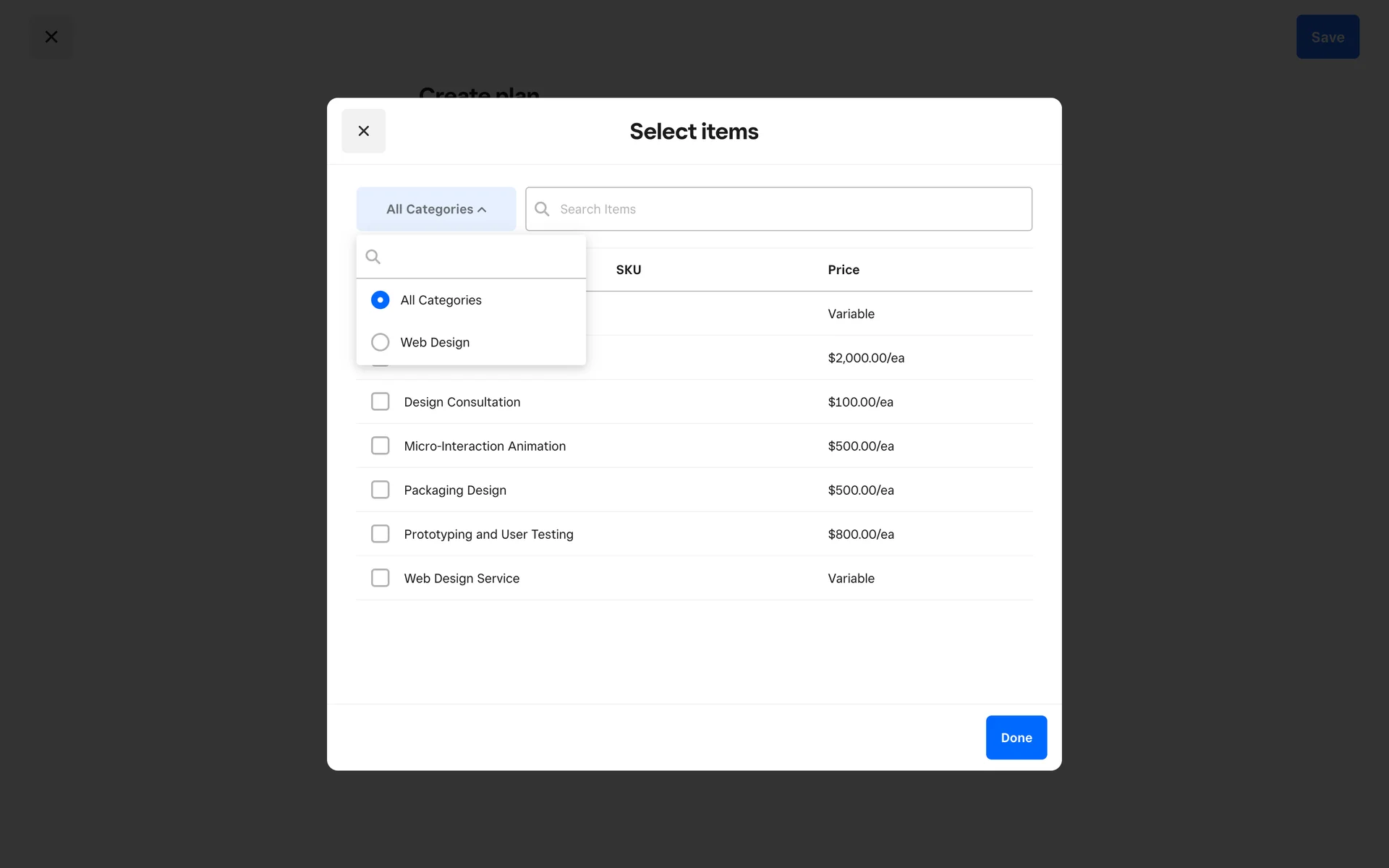Click the Design Consultation item name
This screenshot has height=868, width=1389.
coord(462,402)
